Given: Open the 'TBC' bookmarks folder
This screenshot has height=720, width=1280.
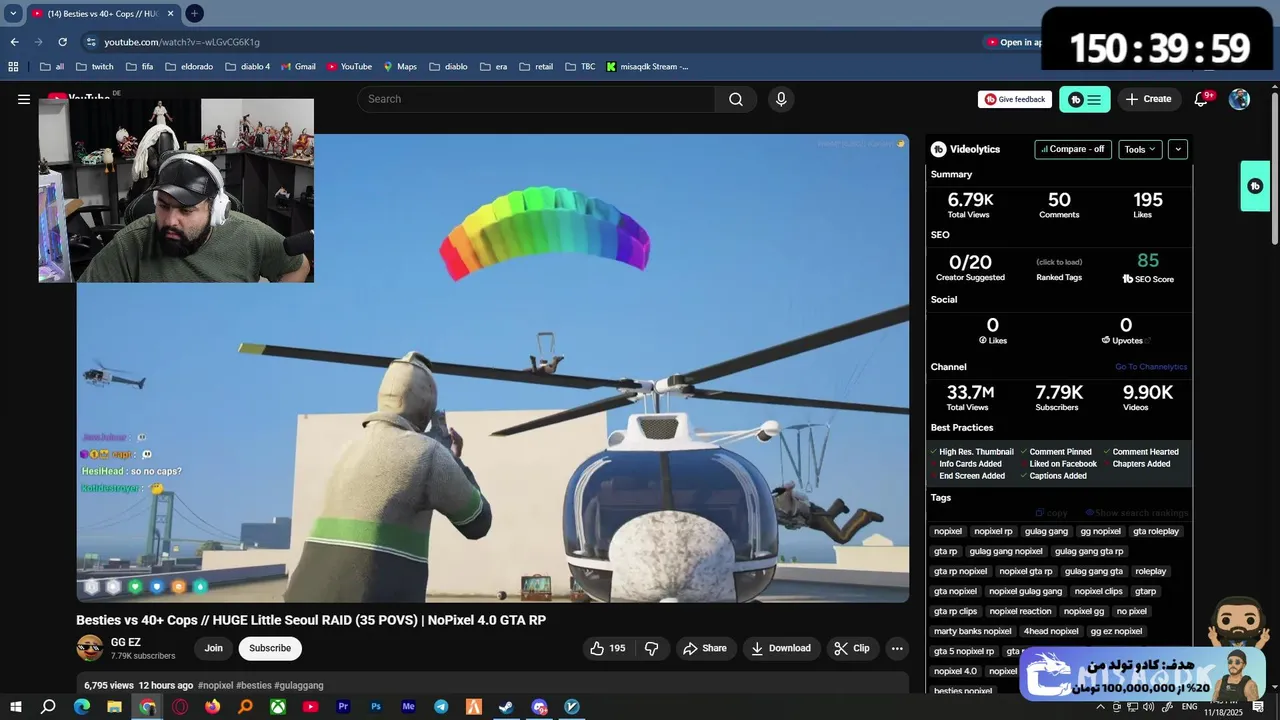Looking at the screenshot, I should tap(579, 67).
